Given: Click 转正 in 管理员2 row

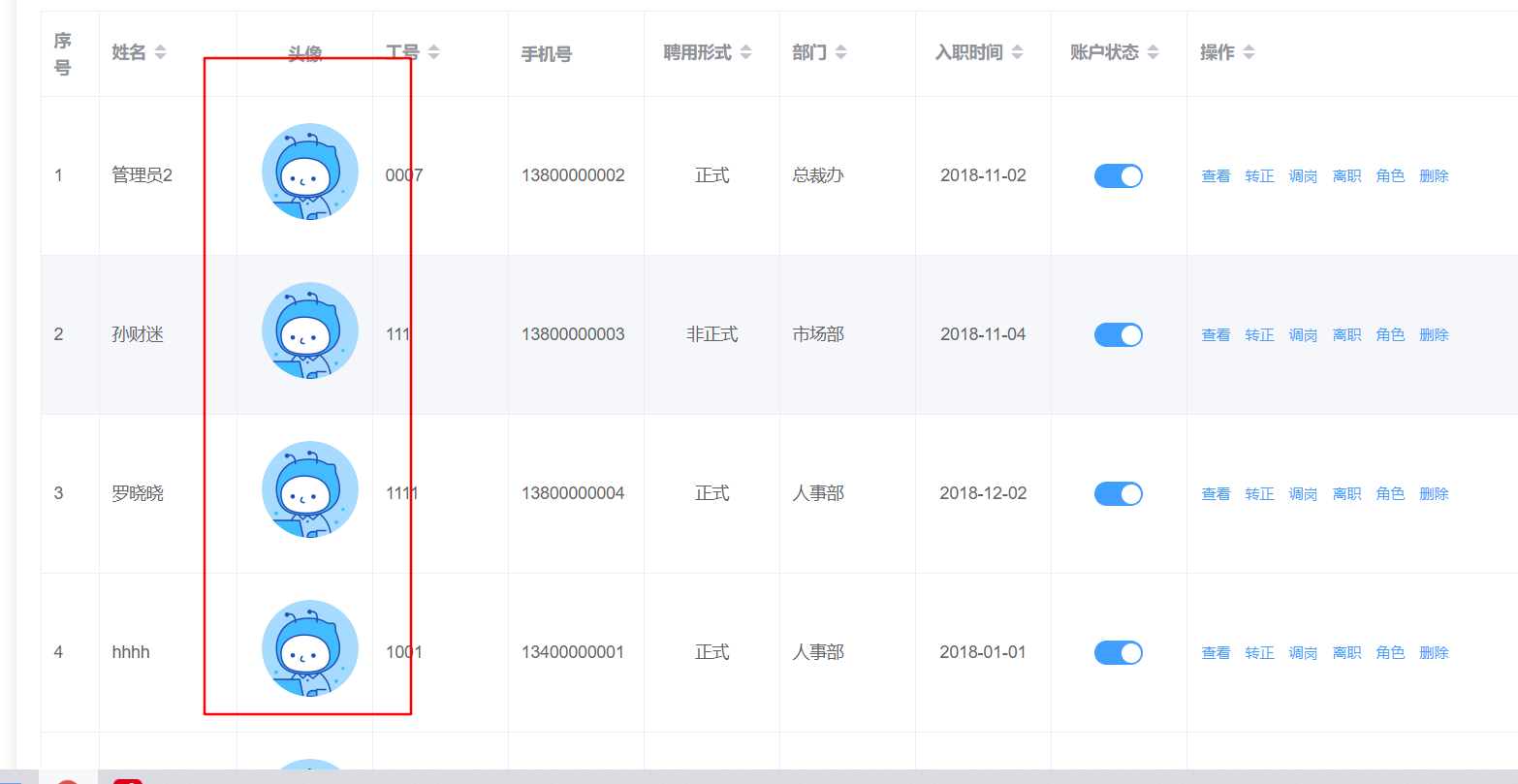Looking at the screenshot, I should click(1259, 175).
